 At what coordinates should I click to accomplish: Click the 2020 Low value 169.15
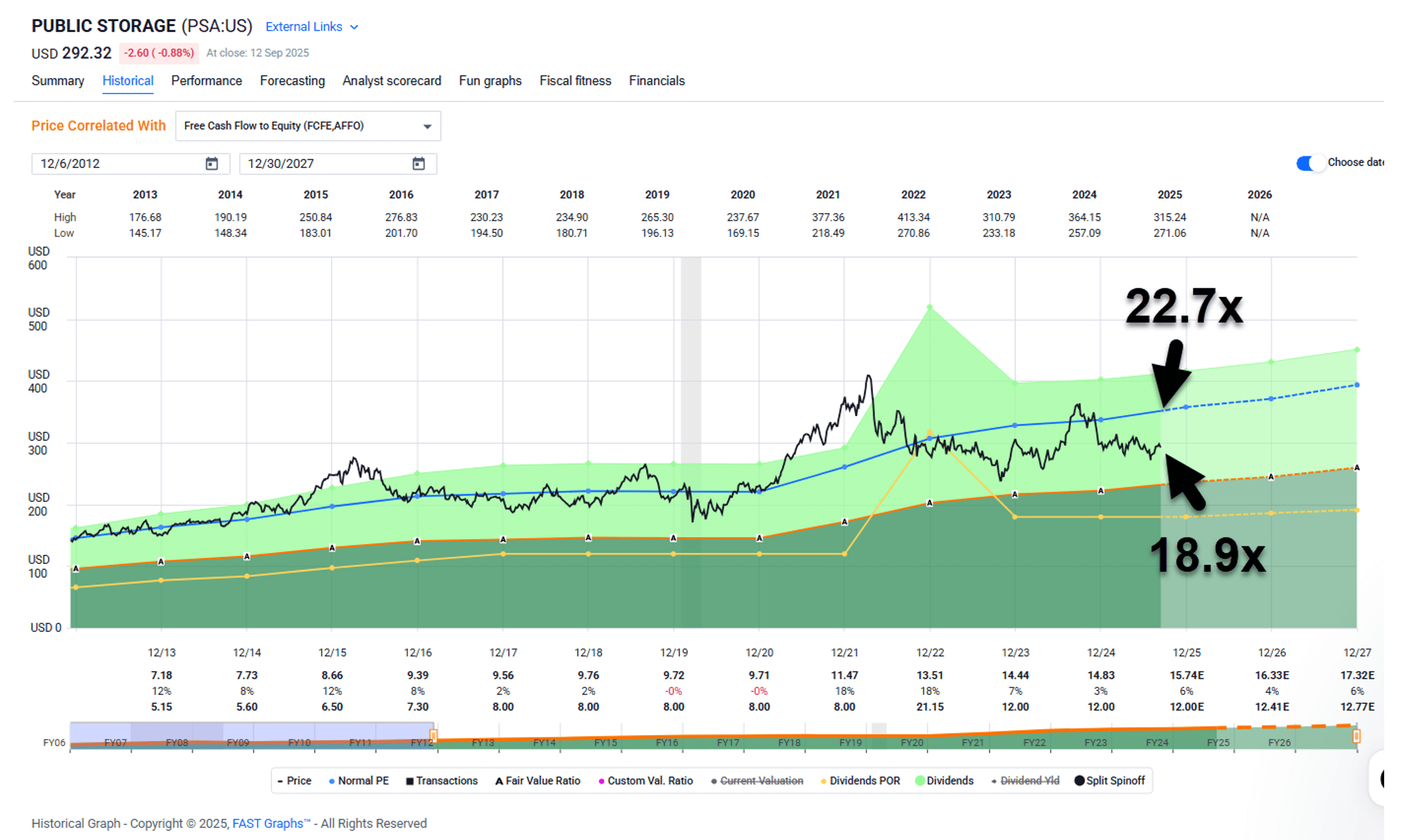[743, 233]
